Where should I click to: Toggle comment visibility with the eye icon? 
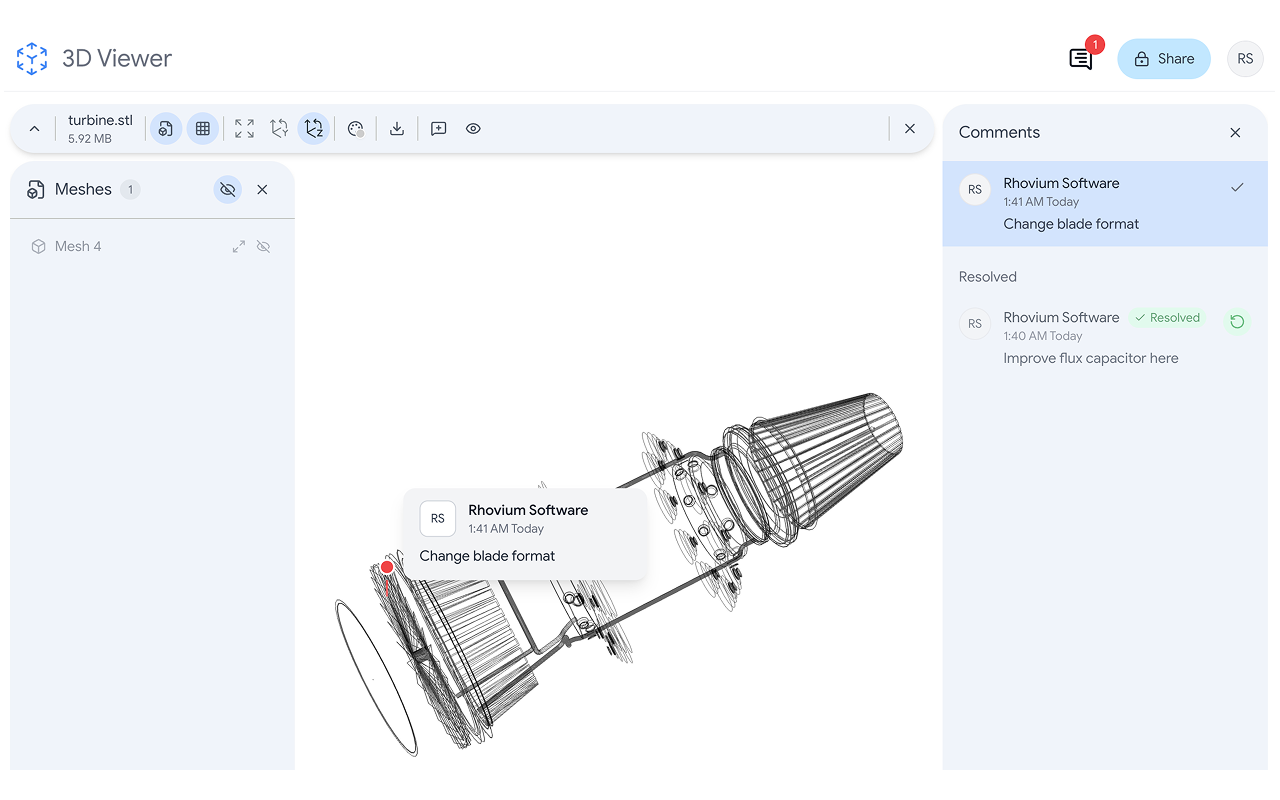[x=473, y=129]
